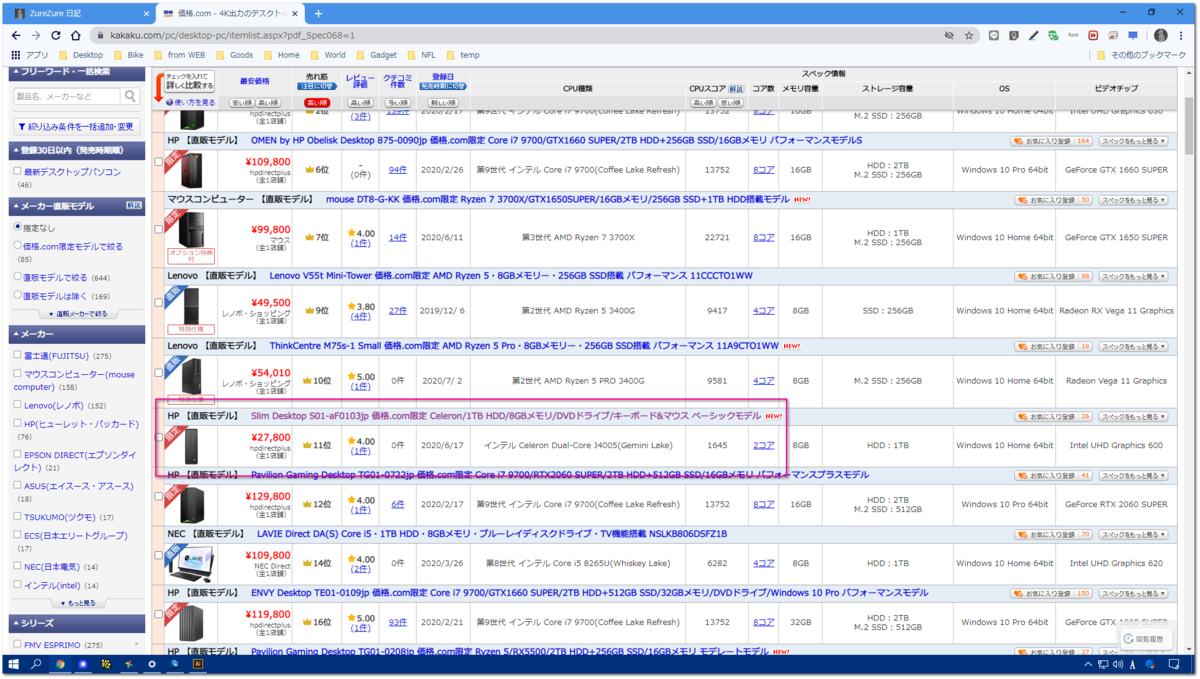1200x679 pixels.
Task: Check the 富士通(FUJITSU) maker checkbox
Action: point(18,355)
